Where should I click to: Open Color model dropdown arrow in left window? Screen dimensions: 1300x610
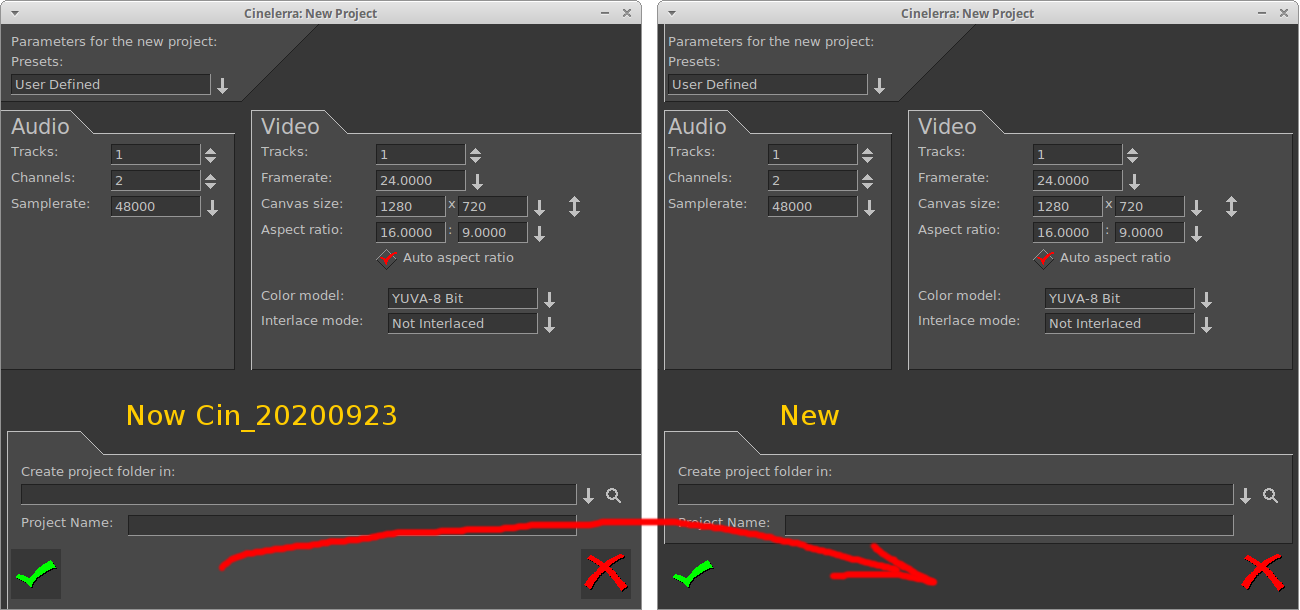(x=549, y=299)
